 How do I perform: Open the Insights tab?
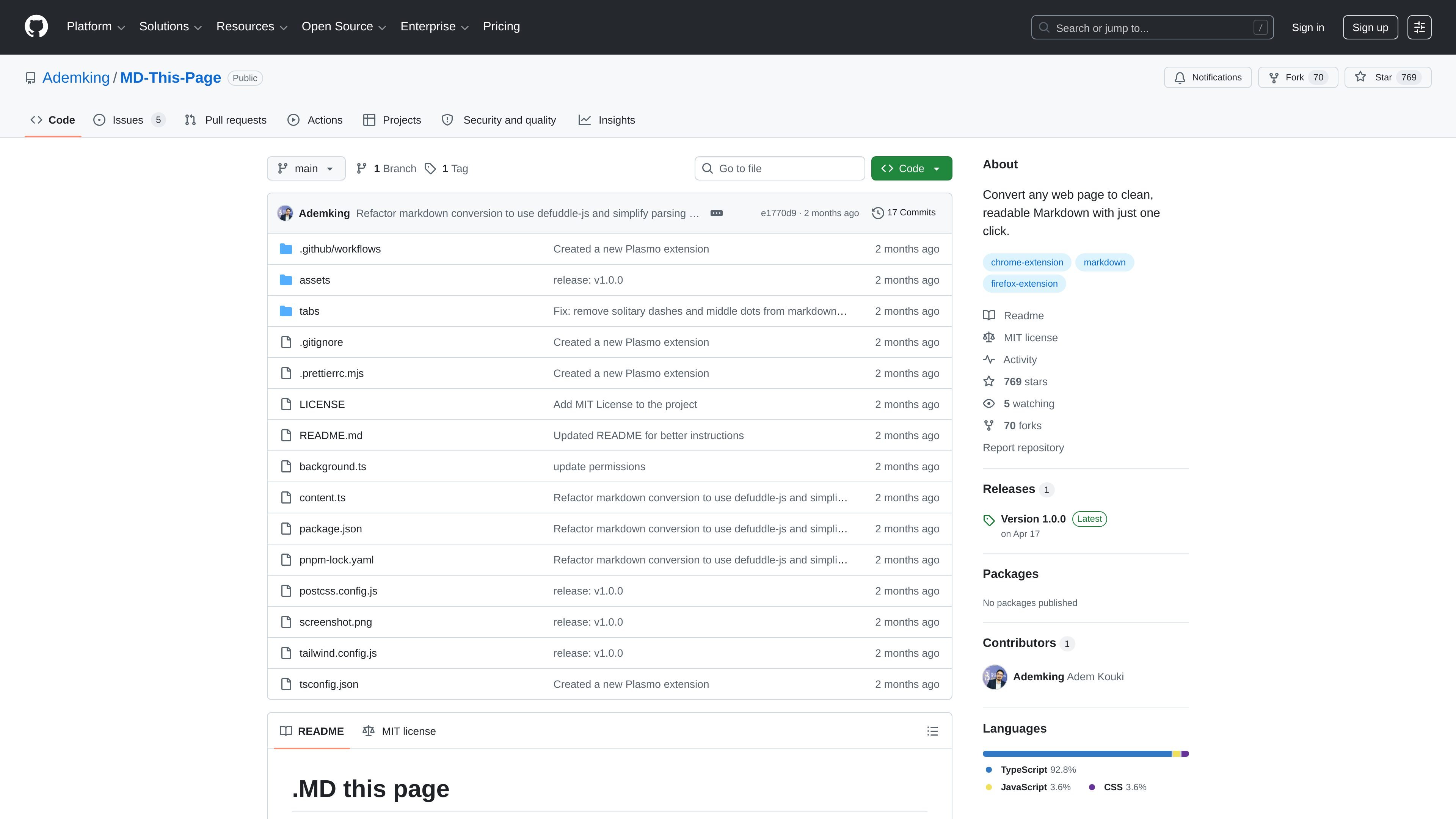(607, 120)
